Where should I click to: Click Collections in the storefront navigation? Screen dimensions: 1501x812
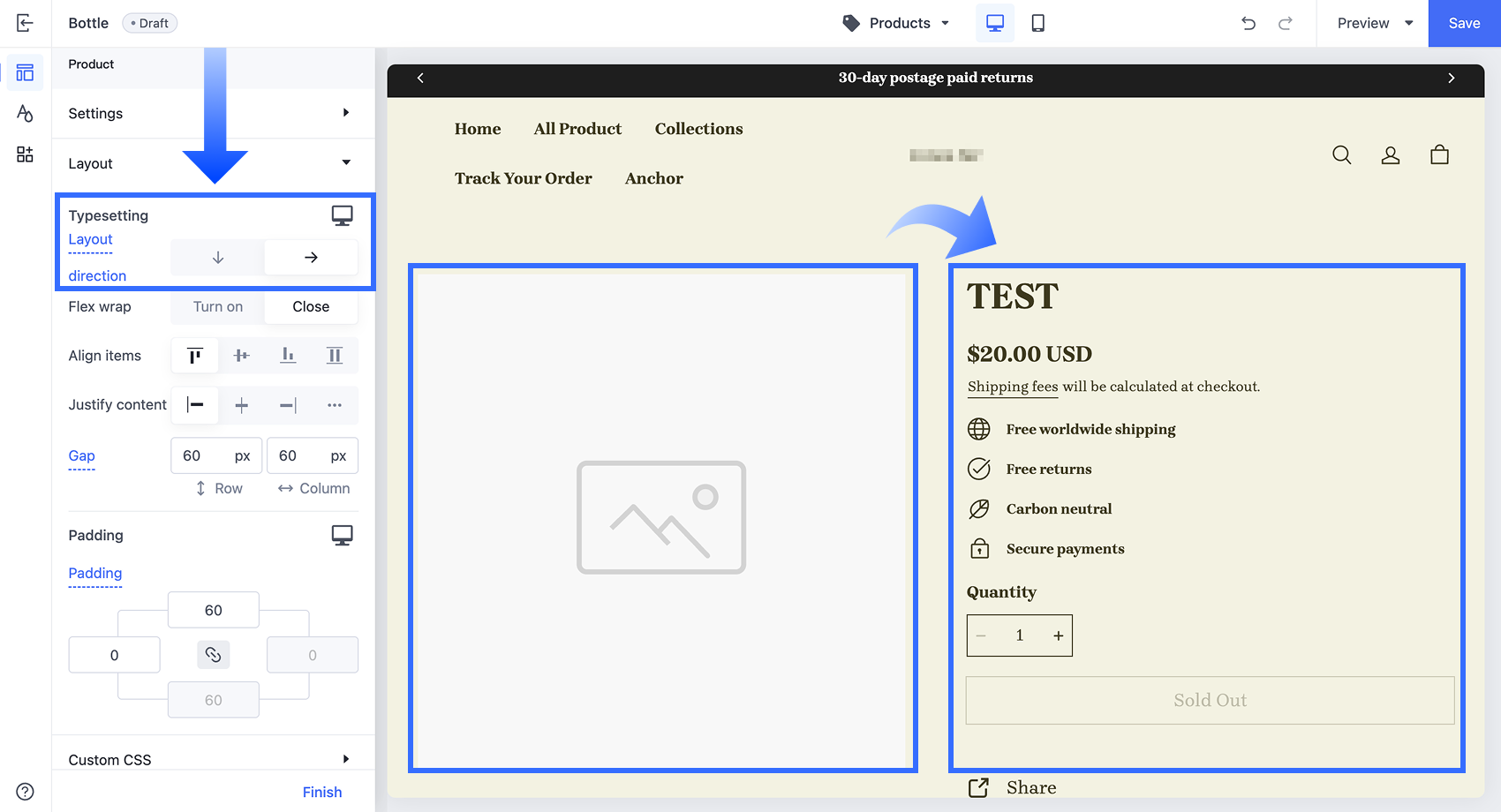click(x=698, y=129)
